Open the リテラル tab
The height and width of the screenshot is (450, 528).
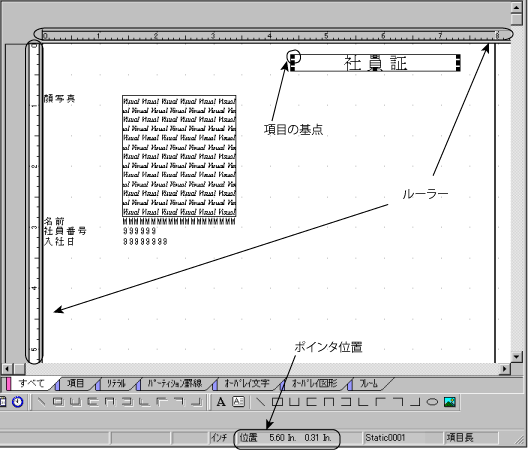pos(116,383)
